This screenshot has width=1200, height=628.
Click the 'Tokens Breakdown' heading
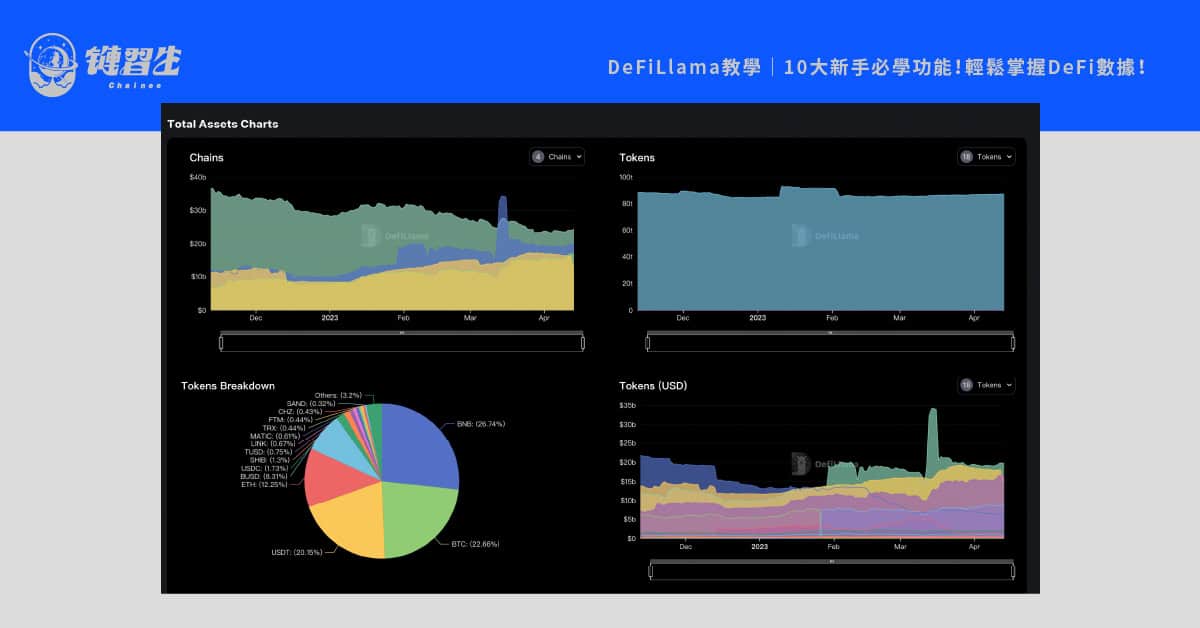(x=228, y=385)
